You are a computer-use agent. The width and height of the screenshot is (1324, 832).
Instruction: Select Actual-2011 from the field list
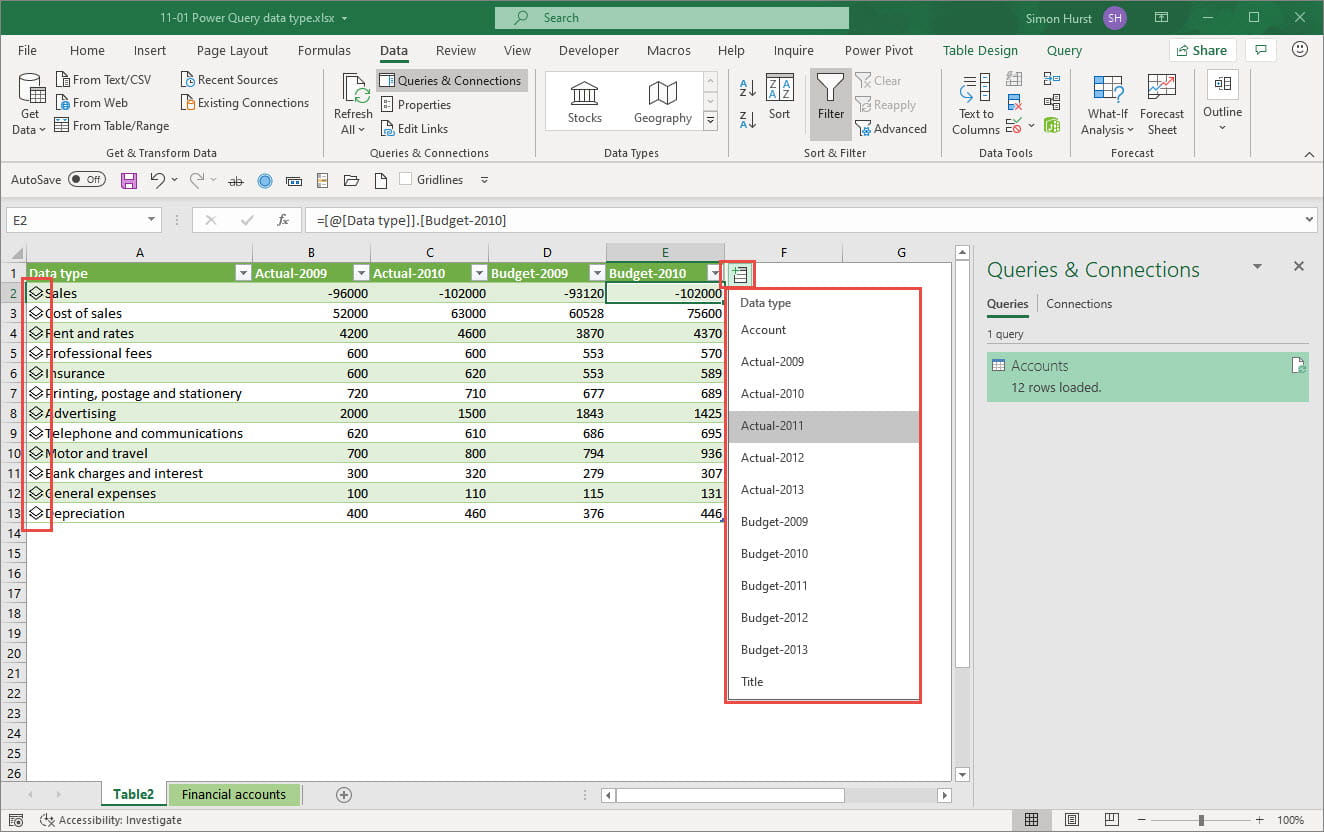point(772,426)
